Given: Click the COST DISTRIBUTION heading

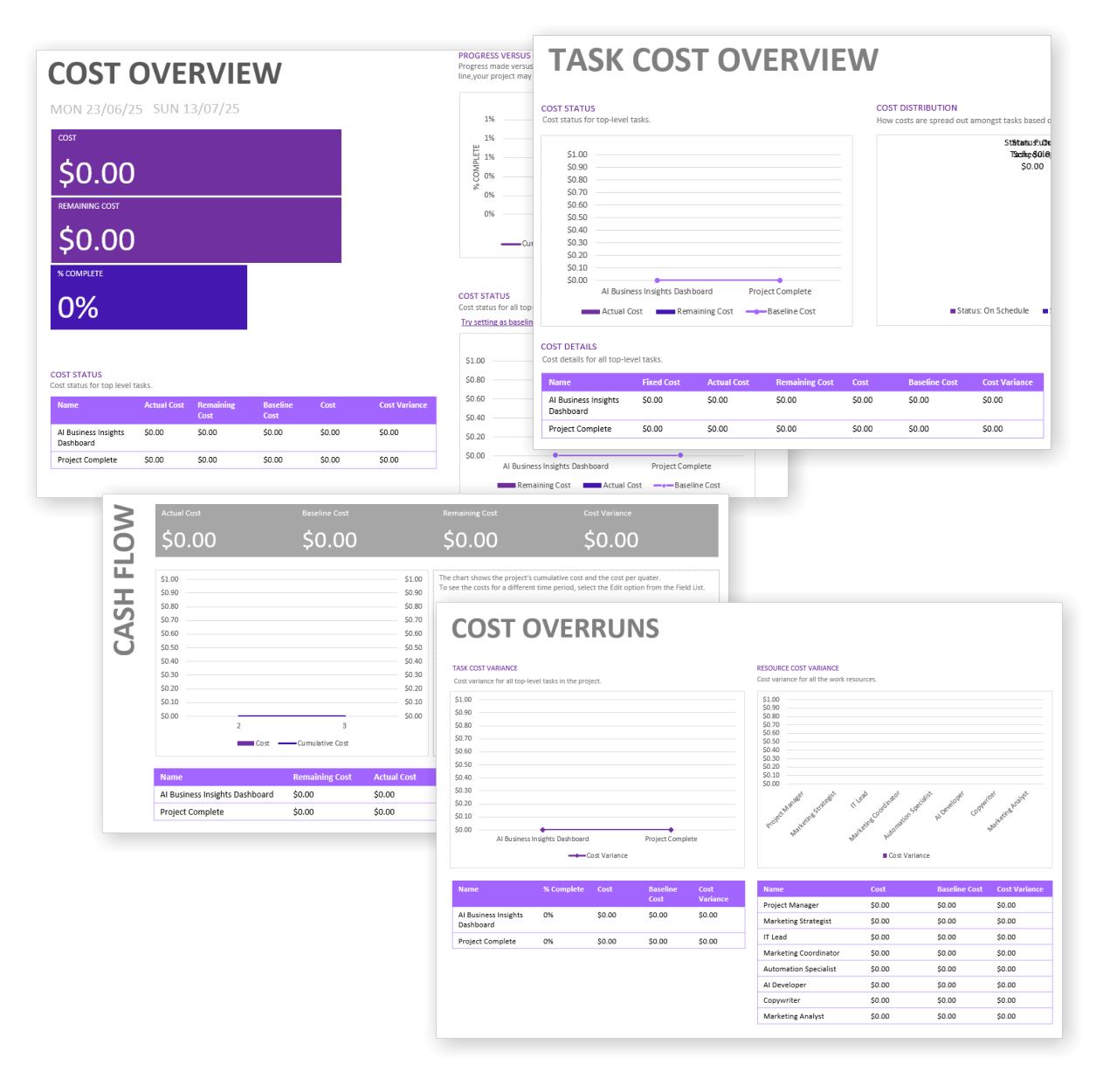Looking at the screenshot, I should (x=916, y=108).
